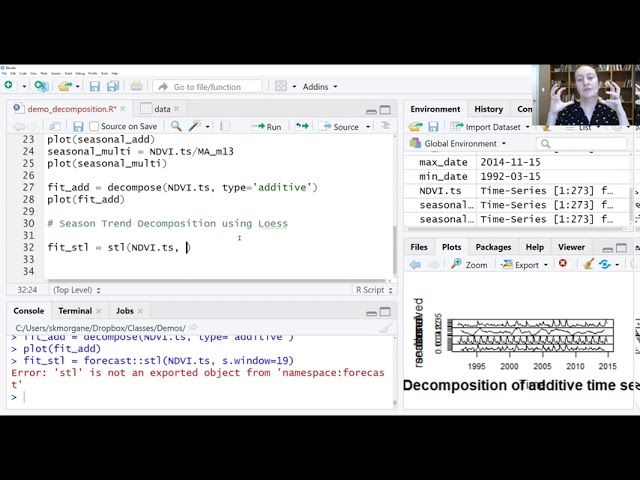Viewport: 640px width, 480px height.
Task: Click the New File green plus icon
Action: (9, 86)
